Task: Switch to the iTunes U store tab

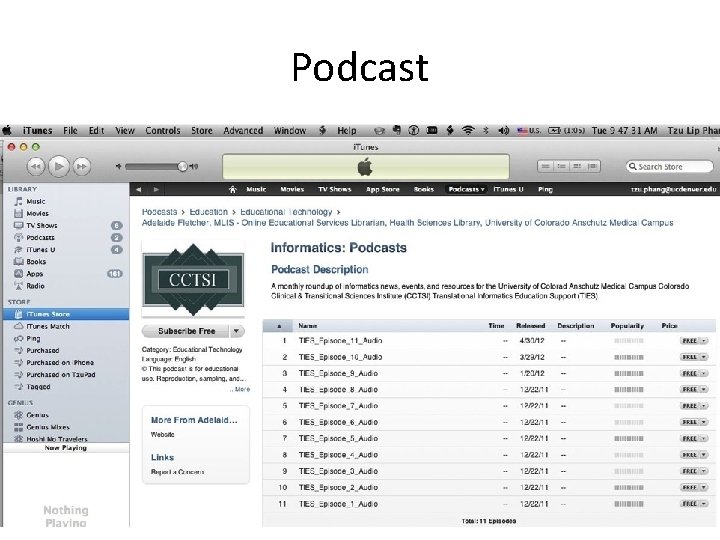Action: coord(508,189)
